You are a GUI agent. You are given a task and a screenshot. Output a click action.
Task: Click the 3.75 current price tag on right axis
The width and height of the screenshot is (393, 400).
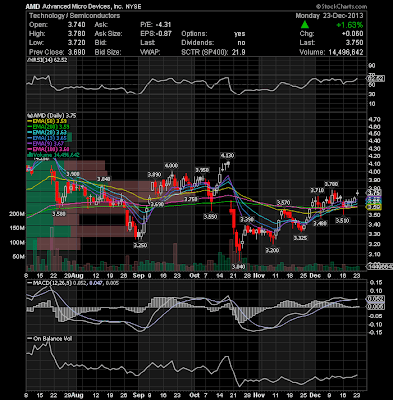click(375, 193)
